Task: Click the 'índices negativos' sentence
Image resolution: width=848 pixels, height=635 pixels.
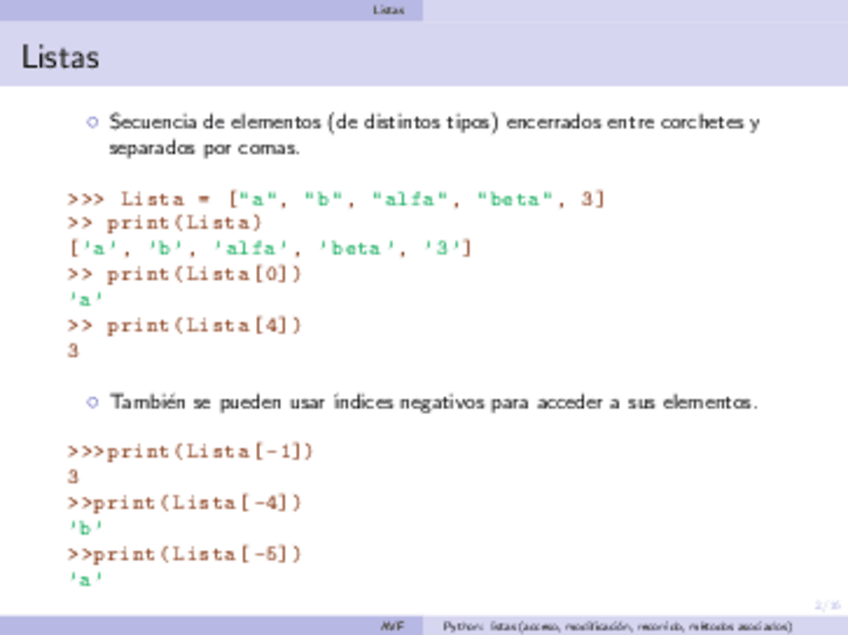Action: pyautogui.click(x=434, y=403)
